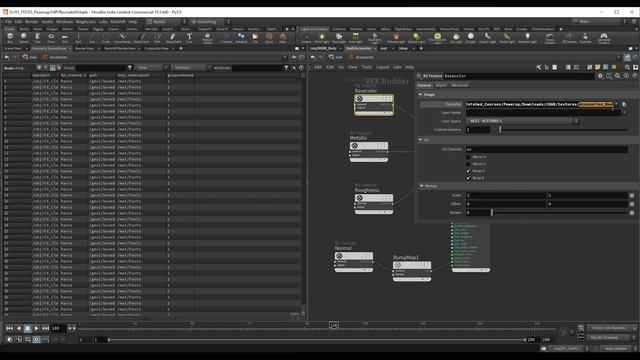Collapse the Remap parameter section

(x=422, y=186)
